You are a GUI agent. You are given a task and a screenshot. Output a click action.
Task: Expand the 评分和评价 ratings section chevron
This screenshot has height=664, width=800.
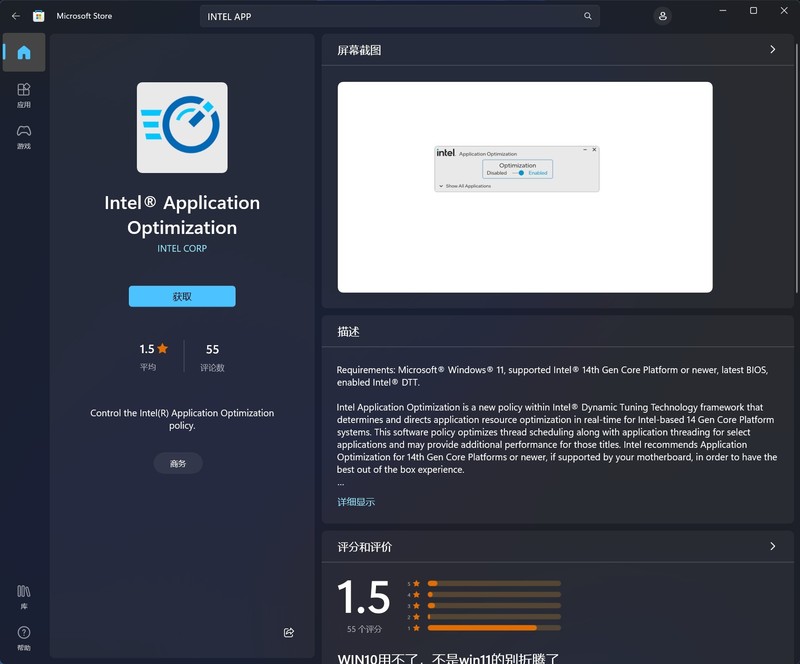tap(772, 546)
